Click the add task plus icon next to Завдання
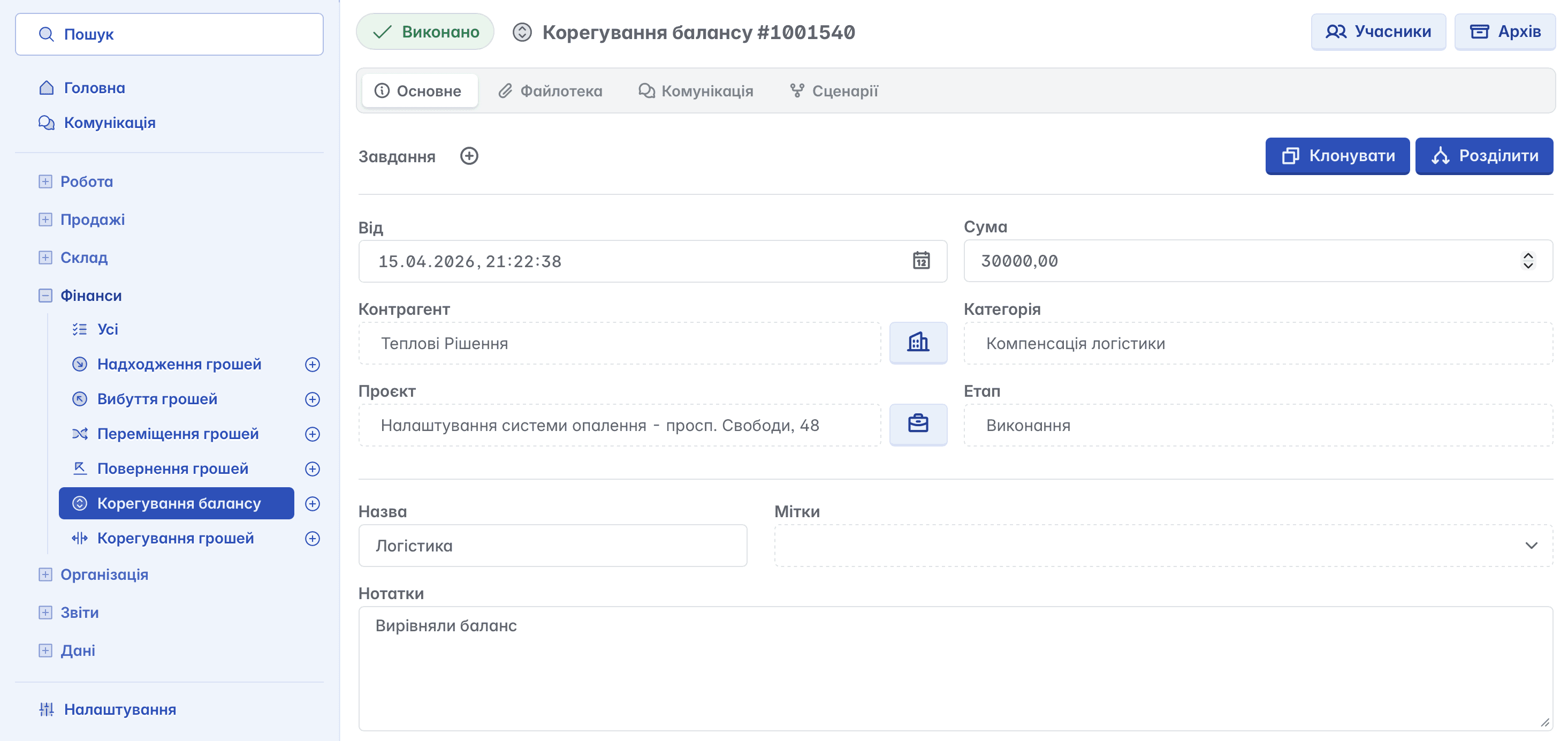The height and width of the screenshot is (741, 1568). click(469, 156)
